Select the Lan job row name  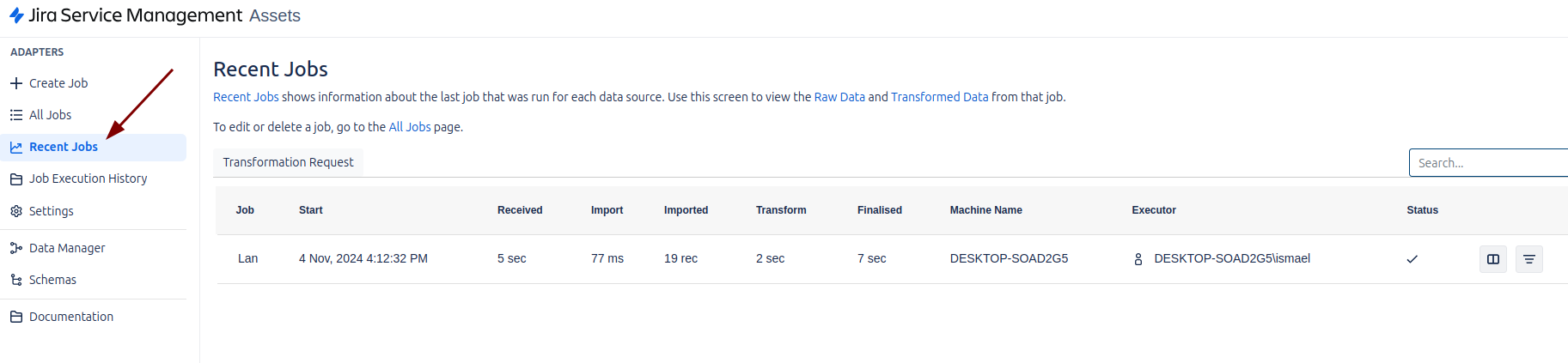tap(248, 258)
